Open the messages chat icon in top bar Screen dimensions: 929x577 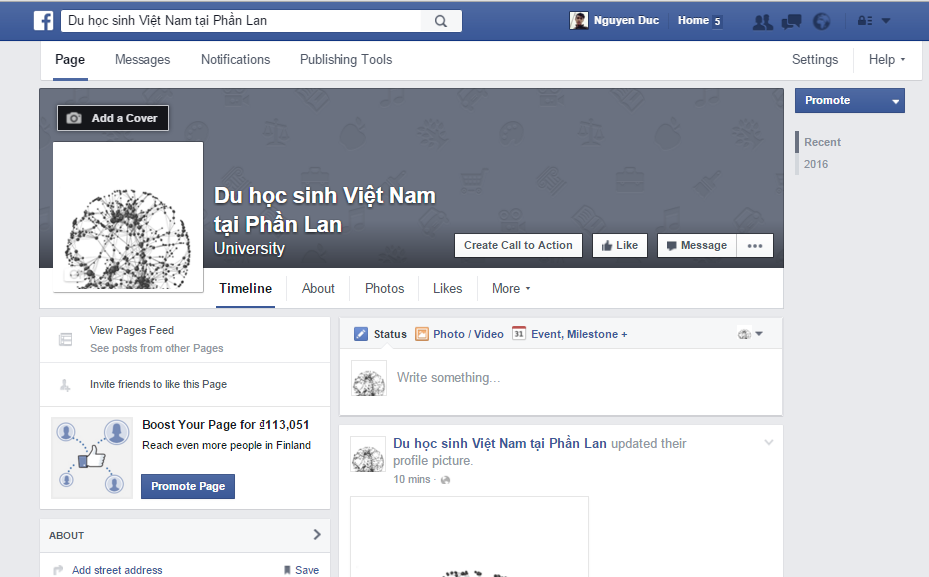(x=791, y=23)
